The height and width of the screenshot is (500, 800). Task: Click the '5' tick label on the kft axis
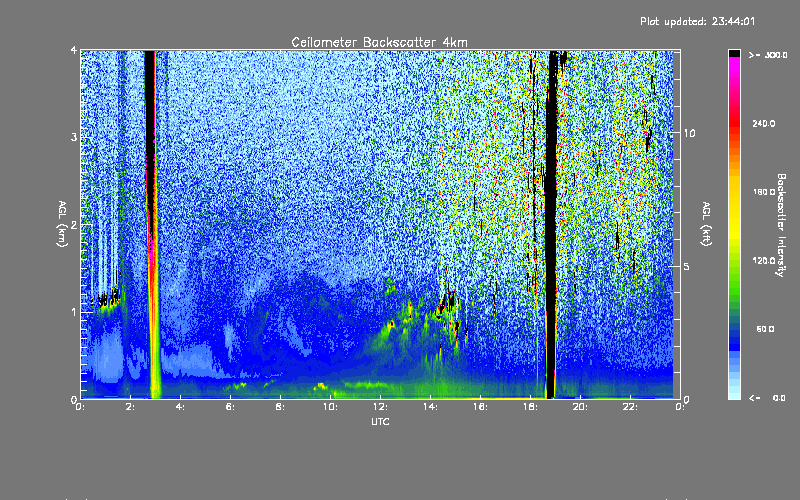687,266
